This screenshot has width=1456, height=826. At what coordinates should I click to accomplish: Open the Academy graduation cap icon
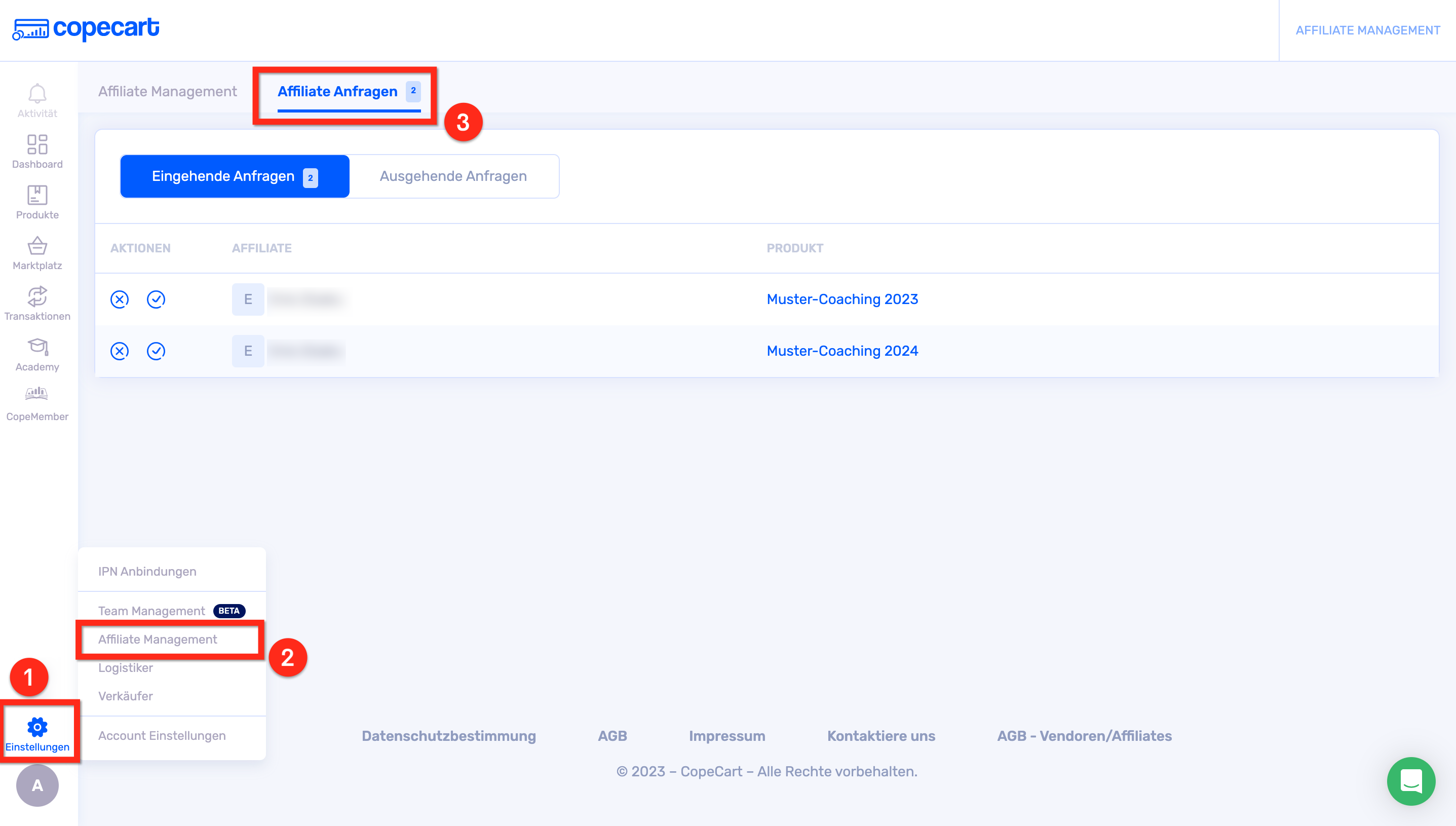(37, 347)
